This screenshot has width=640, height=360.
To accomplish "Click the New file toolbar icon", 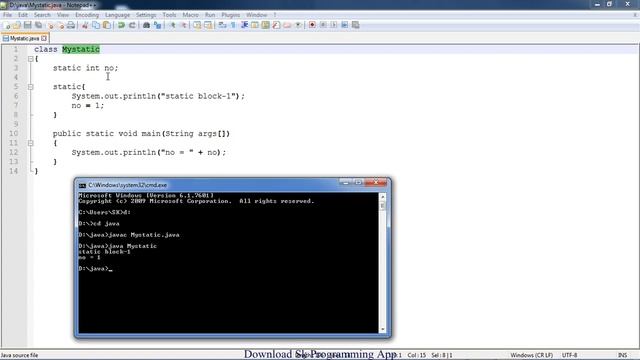I will point(7,25).
